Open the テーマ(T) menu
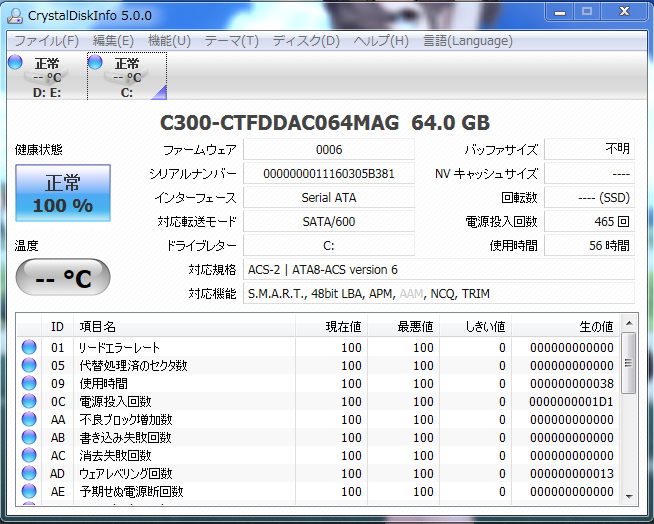Image resolution: width=654 pixels, height=524 pixels. tap(231, 41)
